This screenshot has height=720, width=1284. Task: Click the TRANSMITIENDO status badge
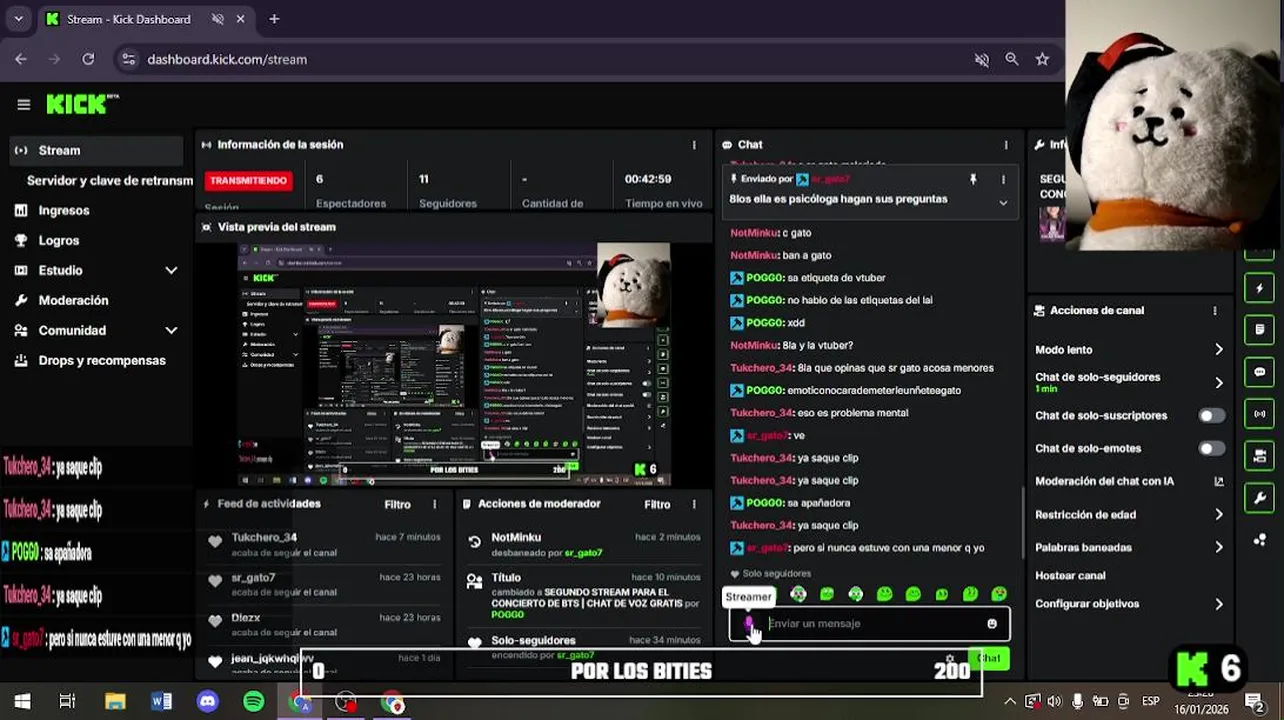point(248,181)
